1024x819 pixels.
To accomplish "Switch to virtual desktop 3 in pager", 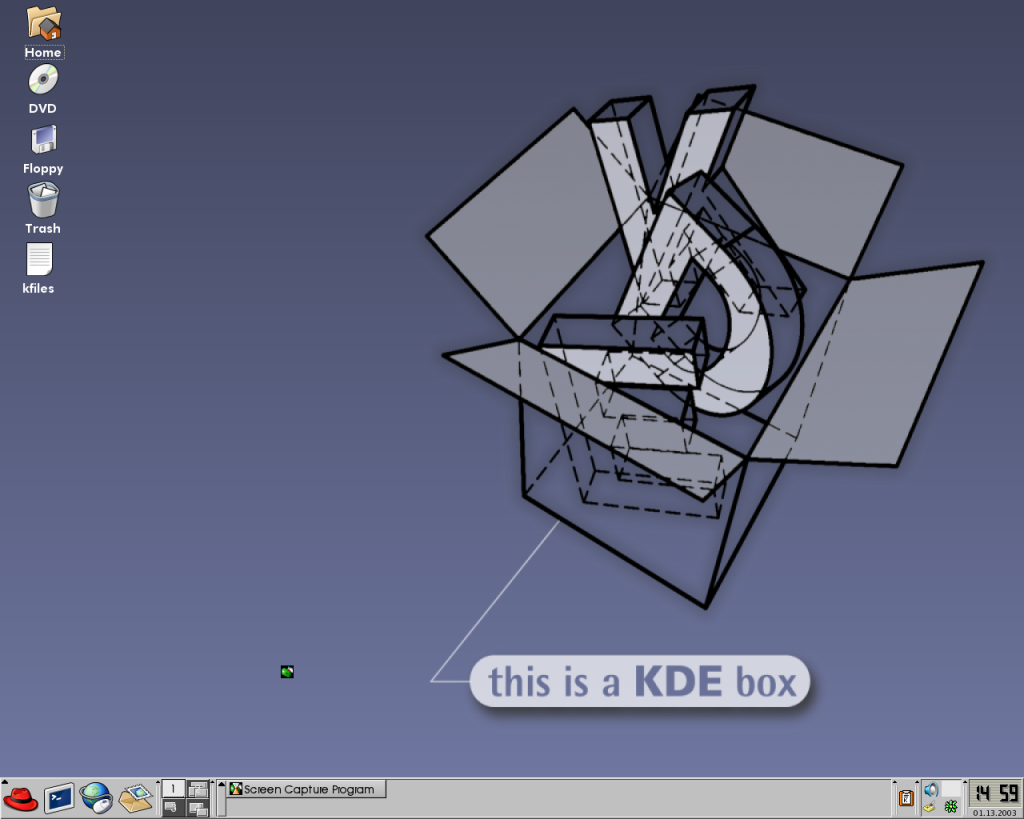I will click(173, 807).
